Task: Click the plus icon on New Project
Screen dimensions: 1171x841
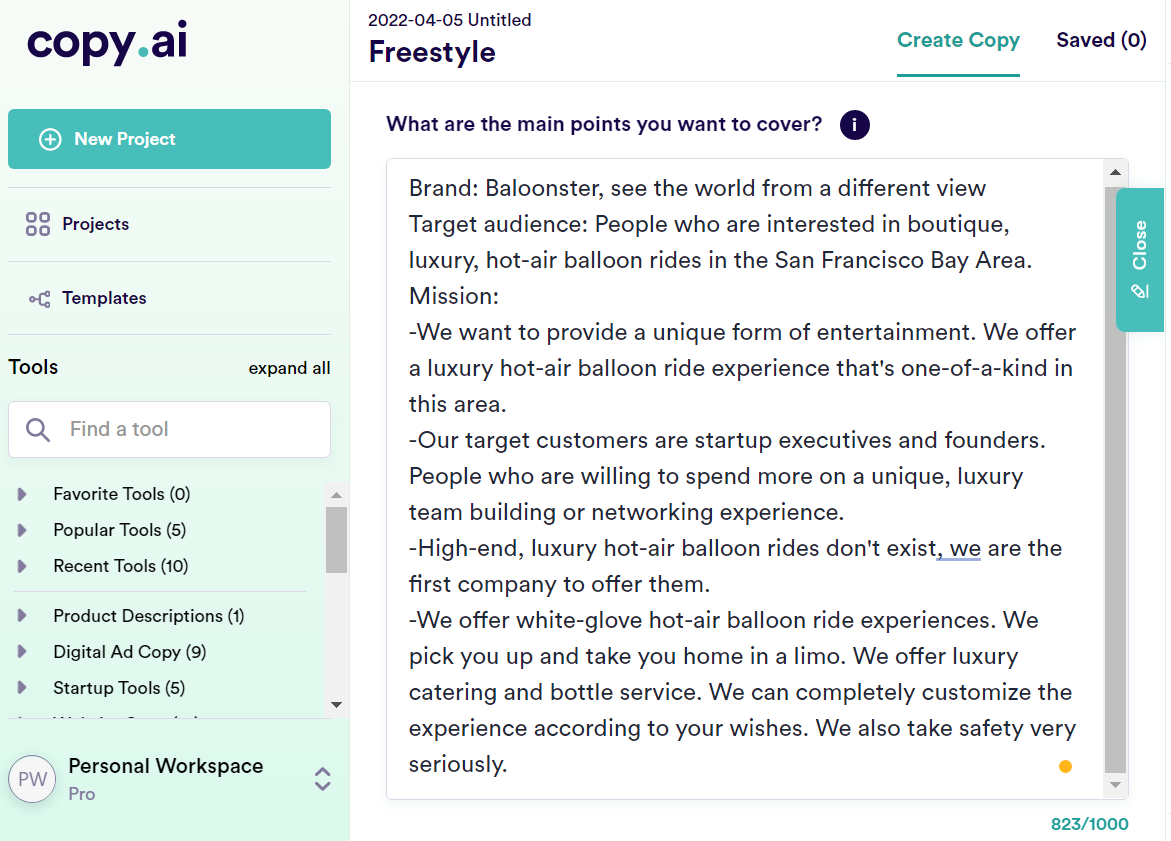Action: tap(50, 140)
